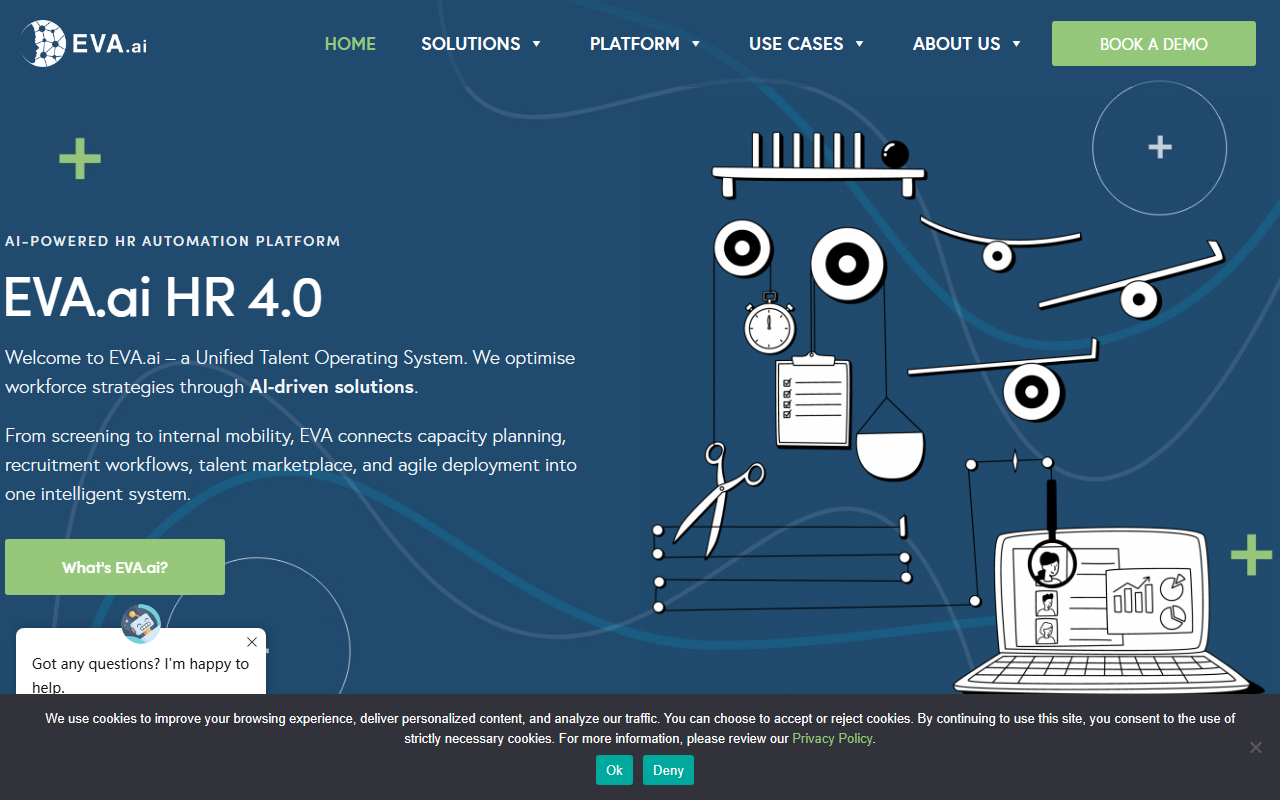The width and height of the screenshot is (1280, 800).
Task: Expand the Solutions dropdown arrow
Action: point(537,44)
